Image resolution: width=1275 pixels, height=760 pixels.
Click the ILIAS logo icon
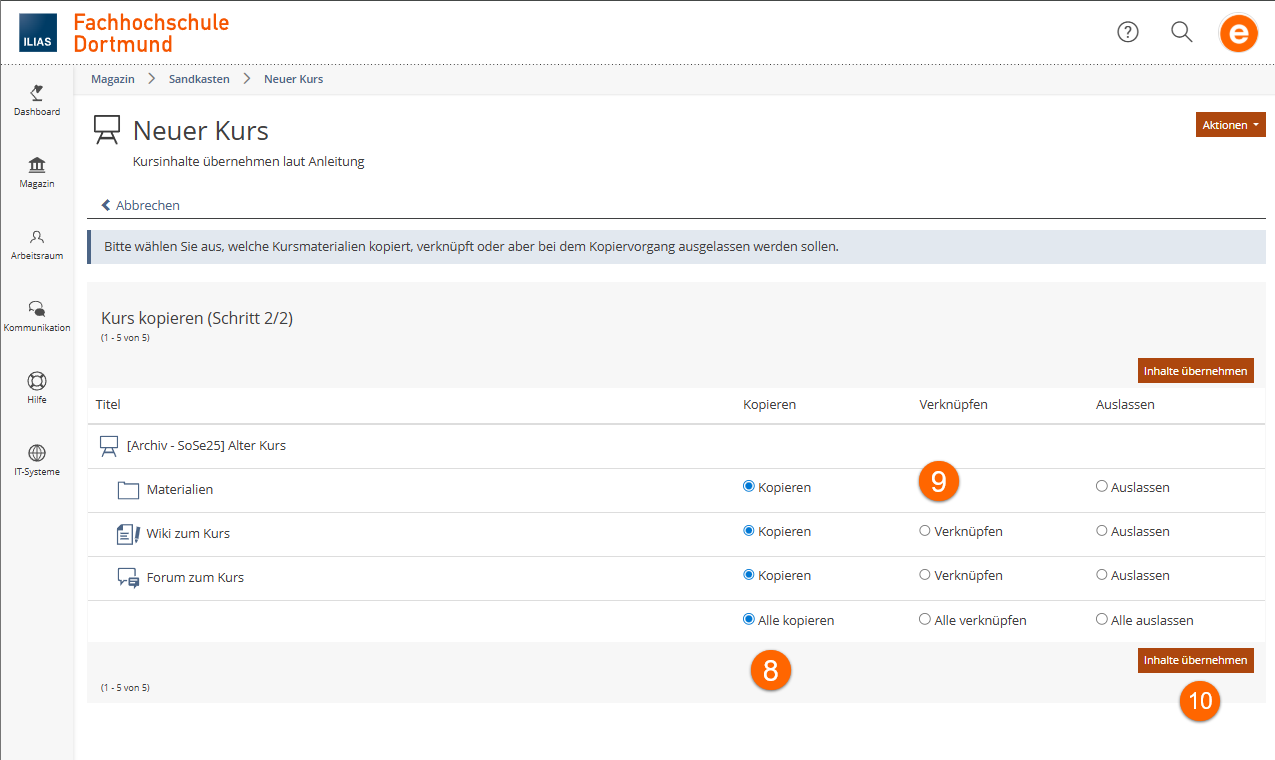pos(37,33)
